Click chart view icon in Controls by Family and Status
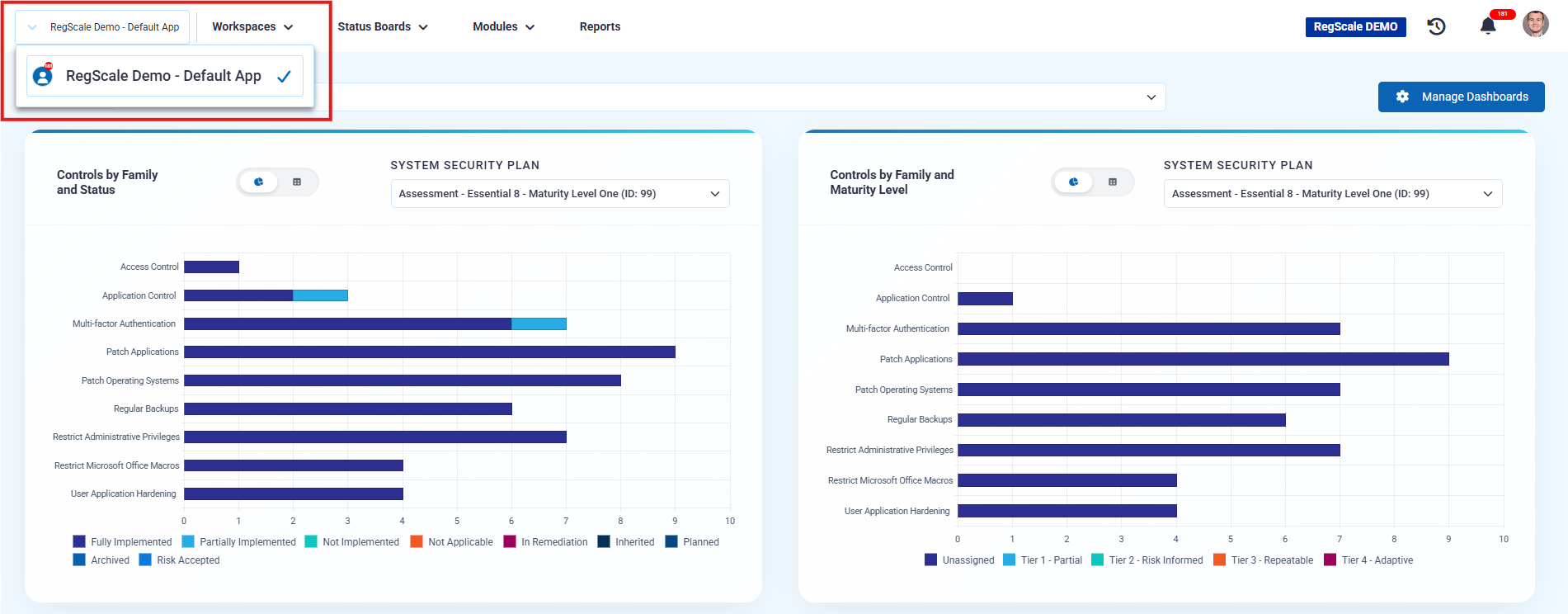1568x614 pixels. [259, 182]
